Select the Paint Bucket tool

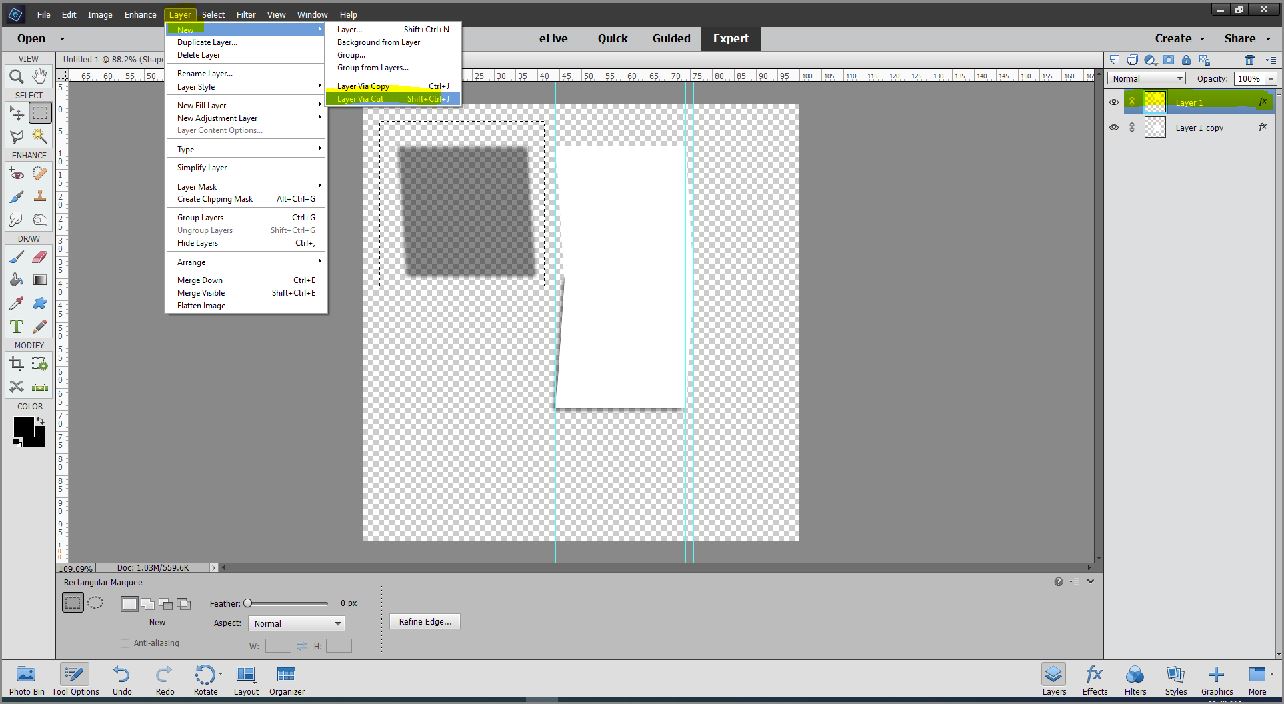[x=16, y=279]
